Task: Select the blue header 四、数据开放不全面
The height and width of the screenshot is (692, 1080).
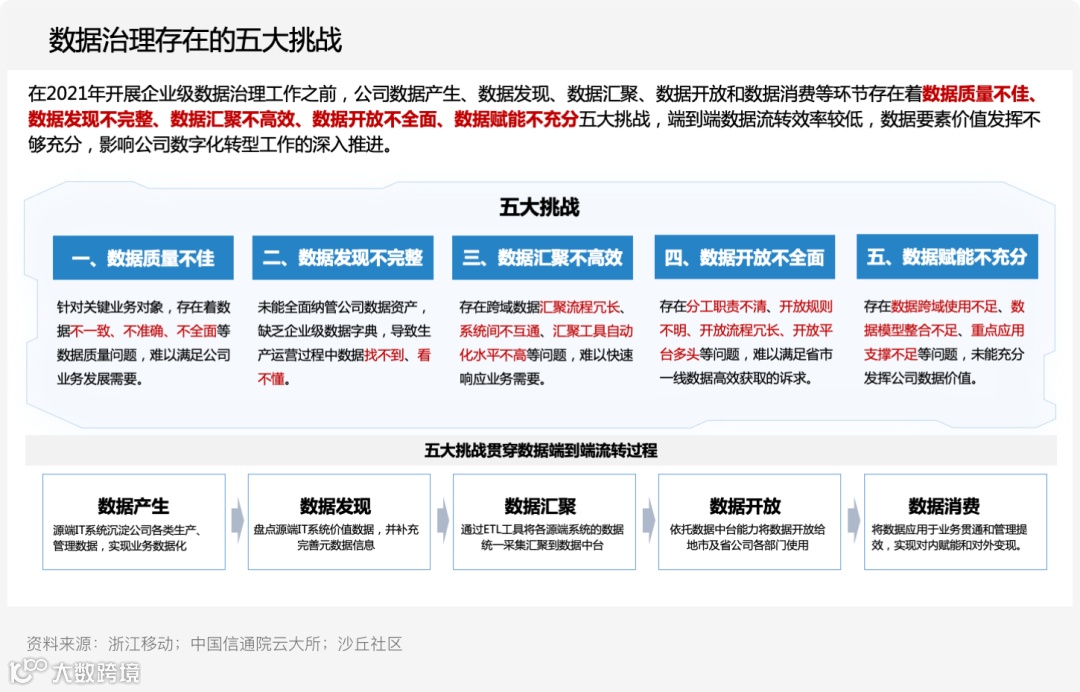Action: pyautogui.click(x=745, y=257)
